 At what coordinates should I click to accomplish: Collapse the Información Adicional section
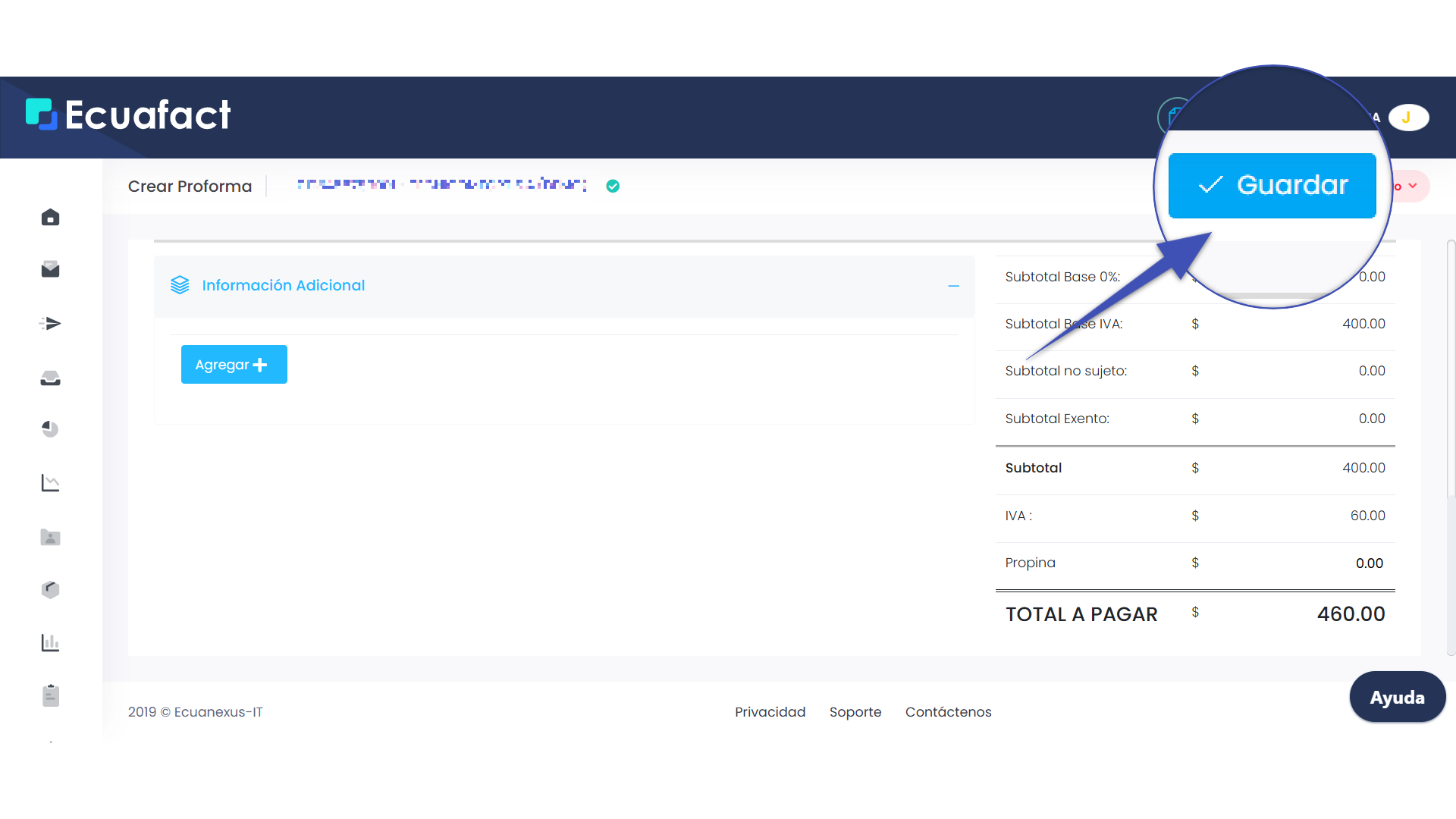tap(953, 286)
